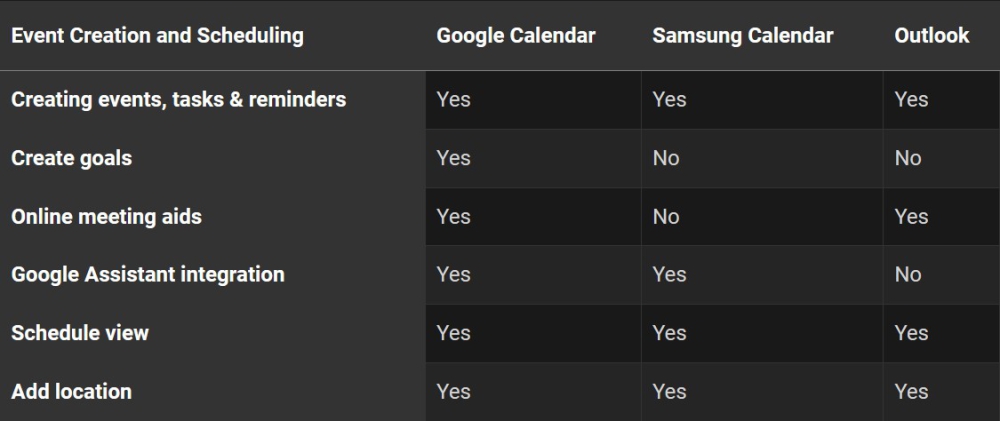Click the Event Creation and Scheduling header
Viewport: 1000px width, 421px height.
pyautogui.click(x=157, y=36)
